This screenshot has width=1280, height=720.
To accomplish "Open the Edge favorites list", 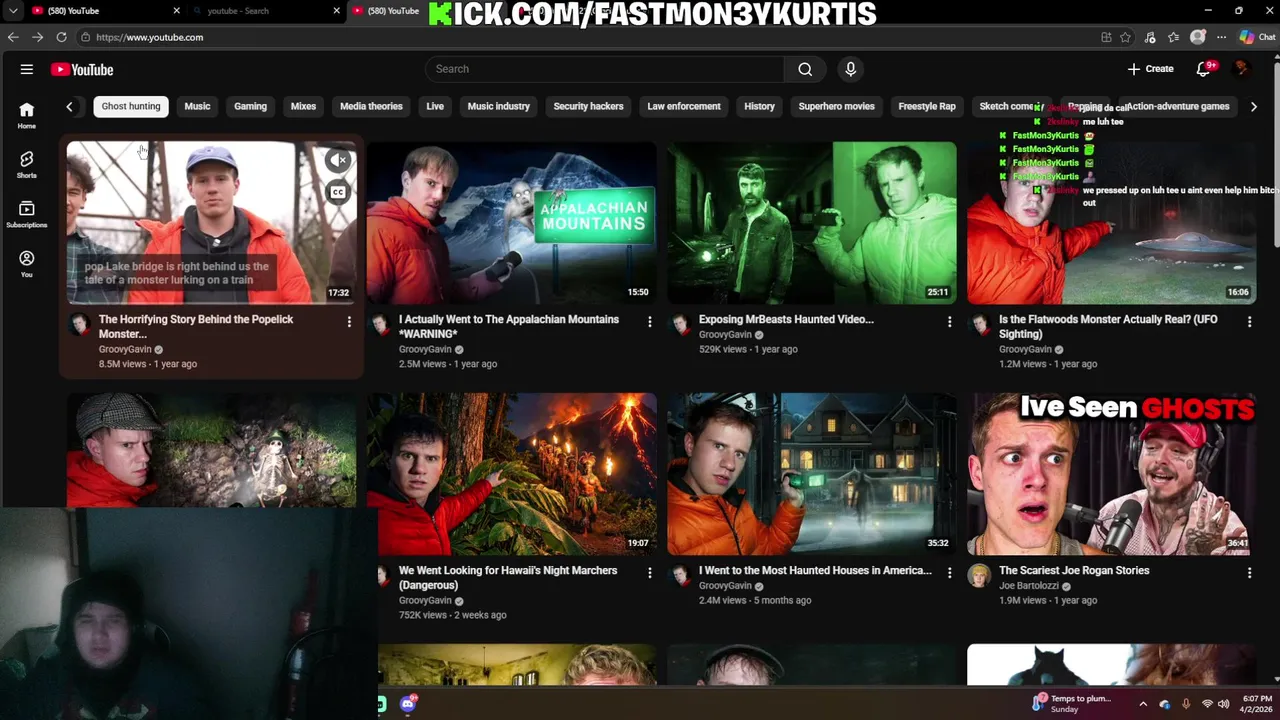I will coord(1174,37).
